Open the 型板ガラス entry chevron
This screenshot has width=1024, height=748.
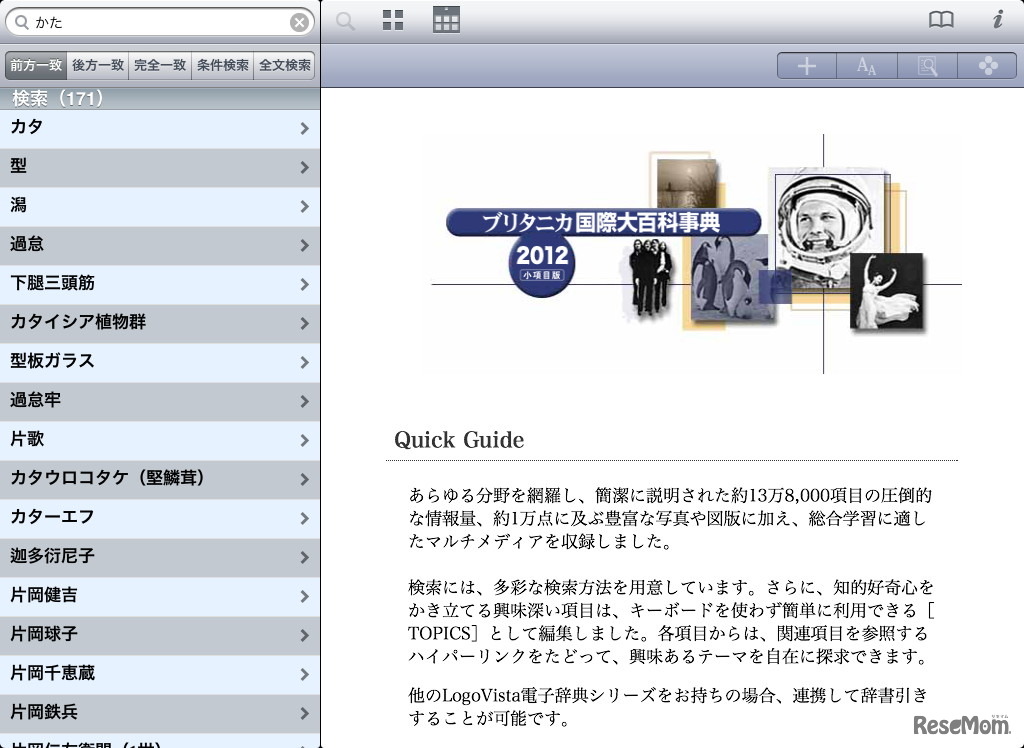(x=304, y=363)
